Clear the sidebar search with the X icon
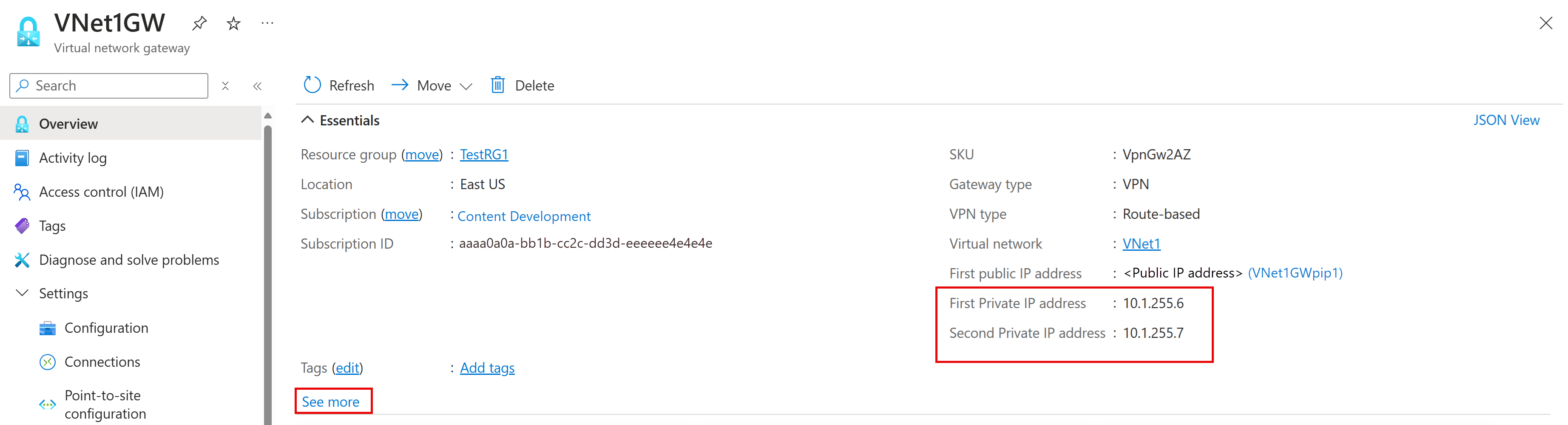The width and height of the screenshot is (1568, 425). click(x=225, y=86)
